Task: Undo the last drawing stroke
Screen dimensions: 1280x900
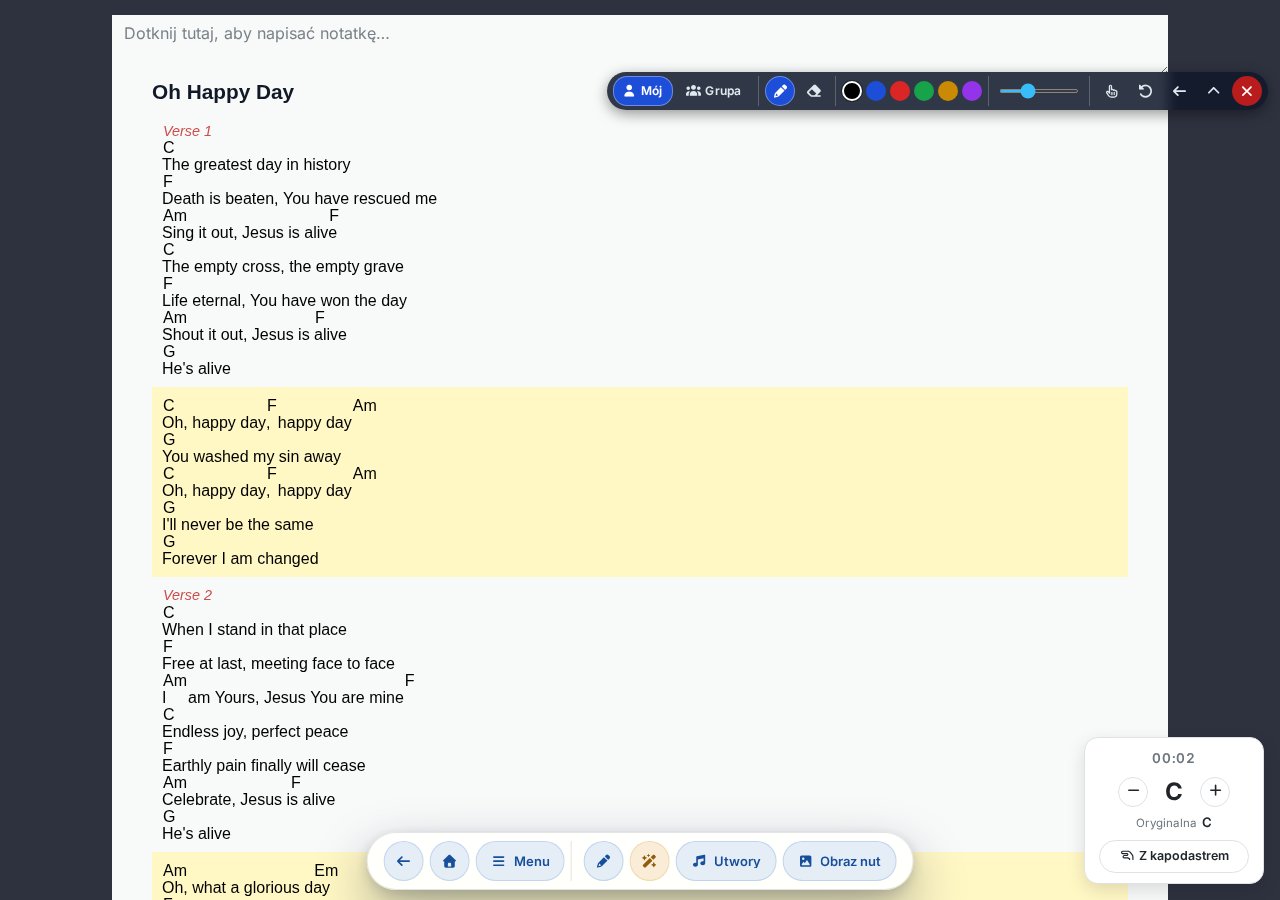Action: pyautogui.click(x=1145, y=91)
